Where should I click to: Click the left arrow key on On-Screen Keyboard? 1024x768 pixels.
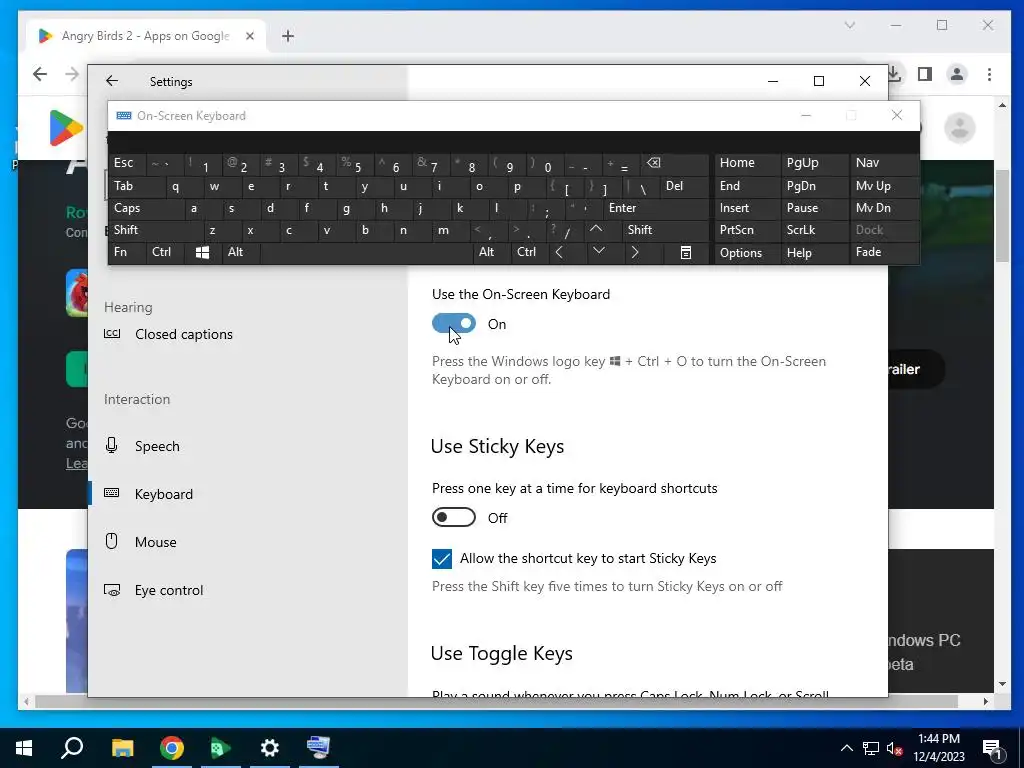(x=560, y=252)
